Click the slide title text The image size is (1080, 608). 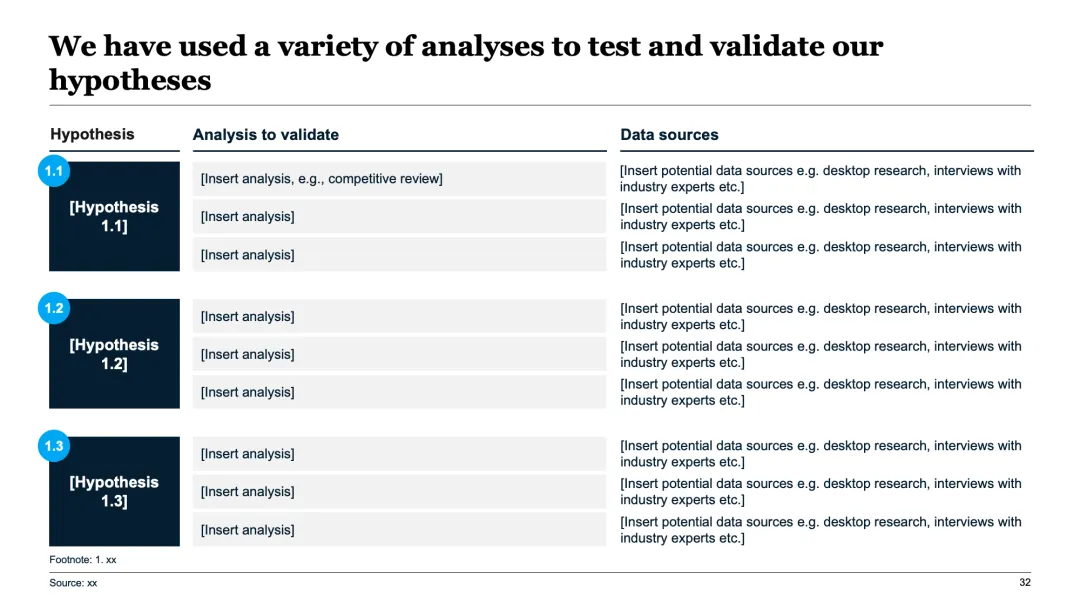click(466, 62)
